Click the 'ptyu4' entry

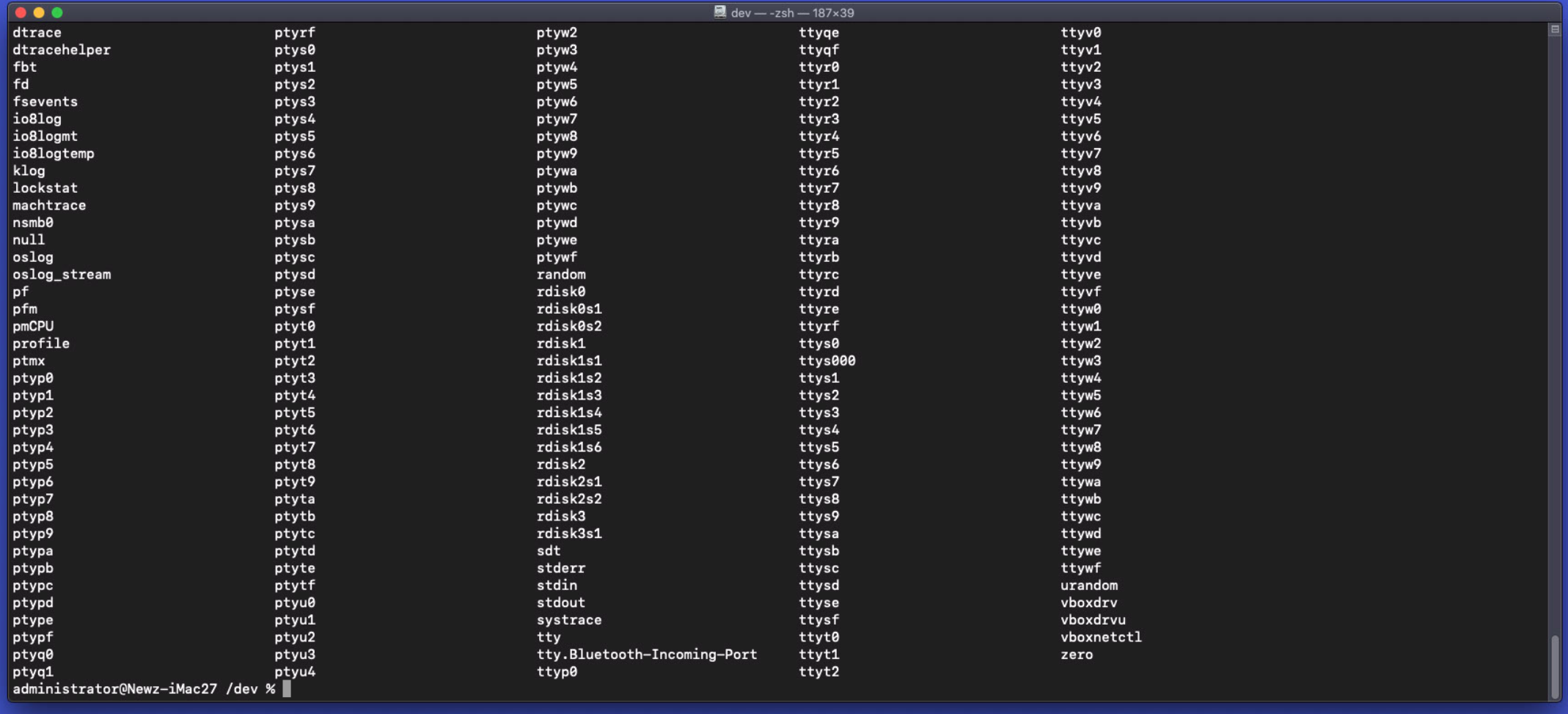(295, 671)
